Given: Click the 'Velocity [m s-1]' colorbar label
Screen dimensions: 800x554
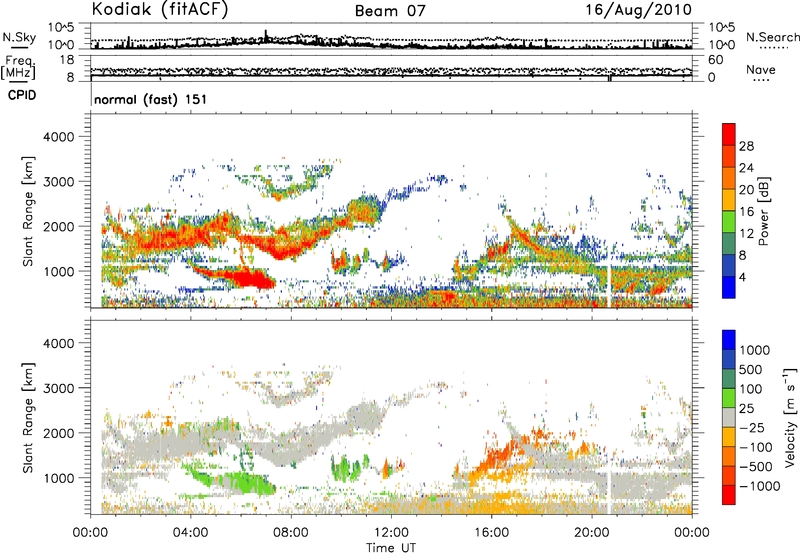Looking at the screenshot, I should (x=790, y=417).
